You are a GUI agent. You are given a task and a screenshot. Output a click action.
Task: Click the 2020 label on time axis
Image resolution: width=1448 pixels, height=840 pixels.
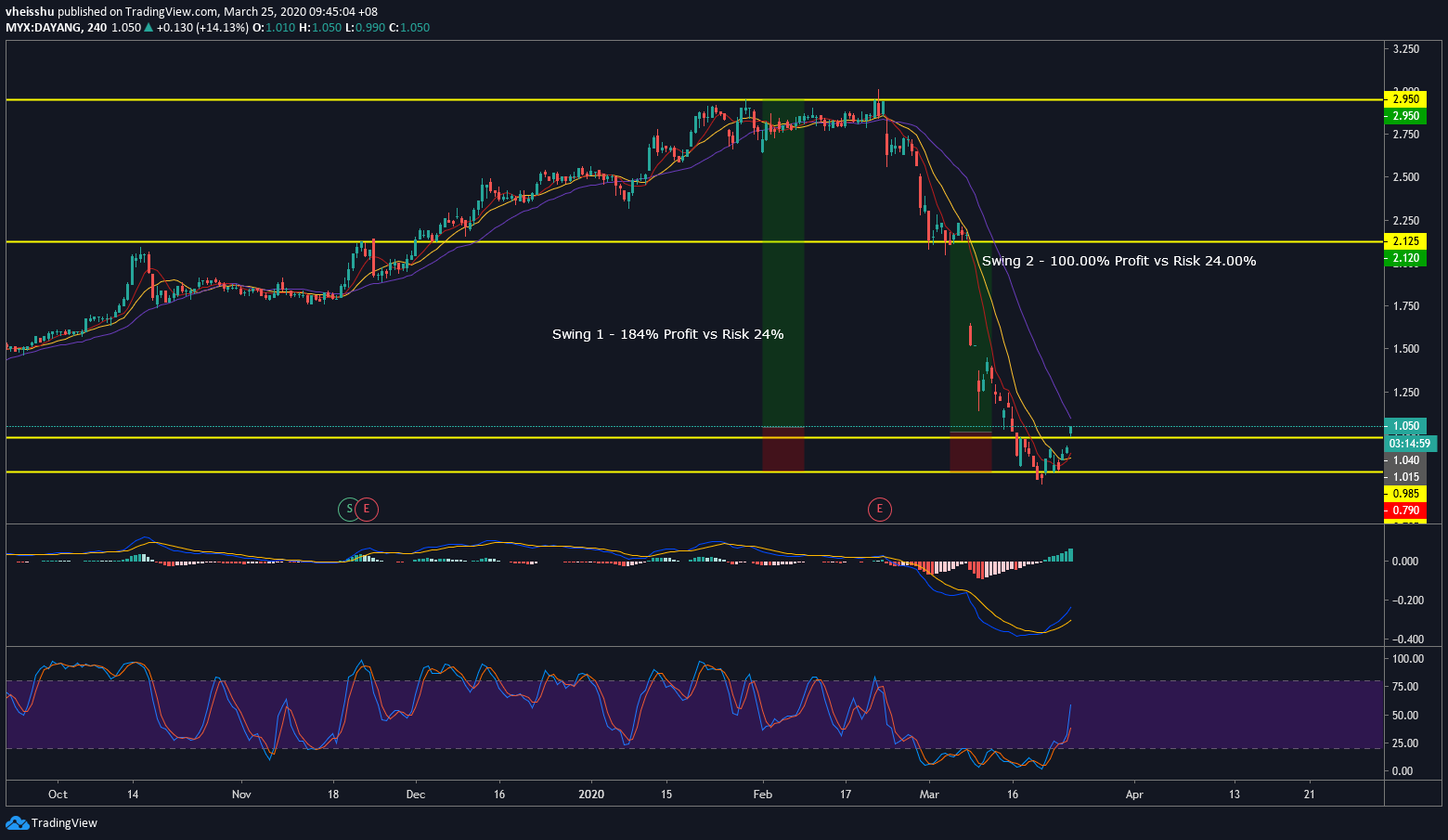(x=591, y=795)
